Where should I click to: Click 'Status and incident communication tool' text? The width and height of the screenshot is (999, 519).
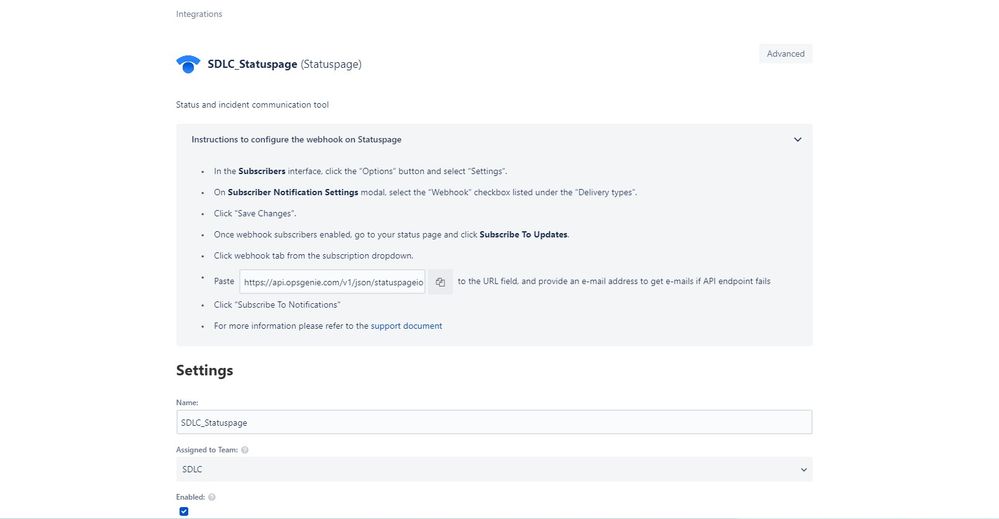252,104
